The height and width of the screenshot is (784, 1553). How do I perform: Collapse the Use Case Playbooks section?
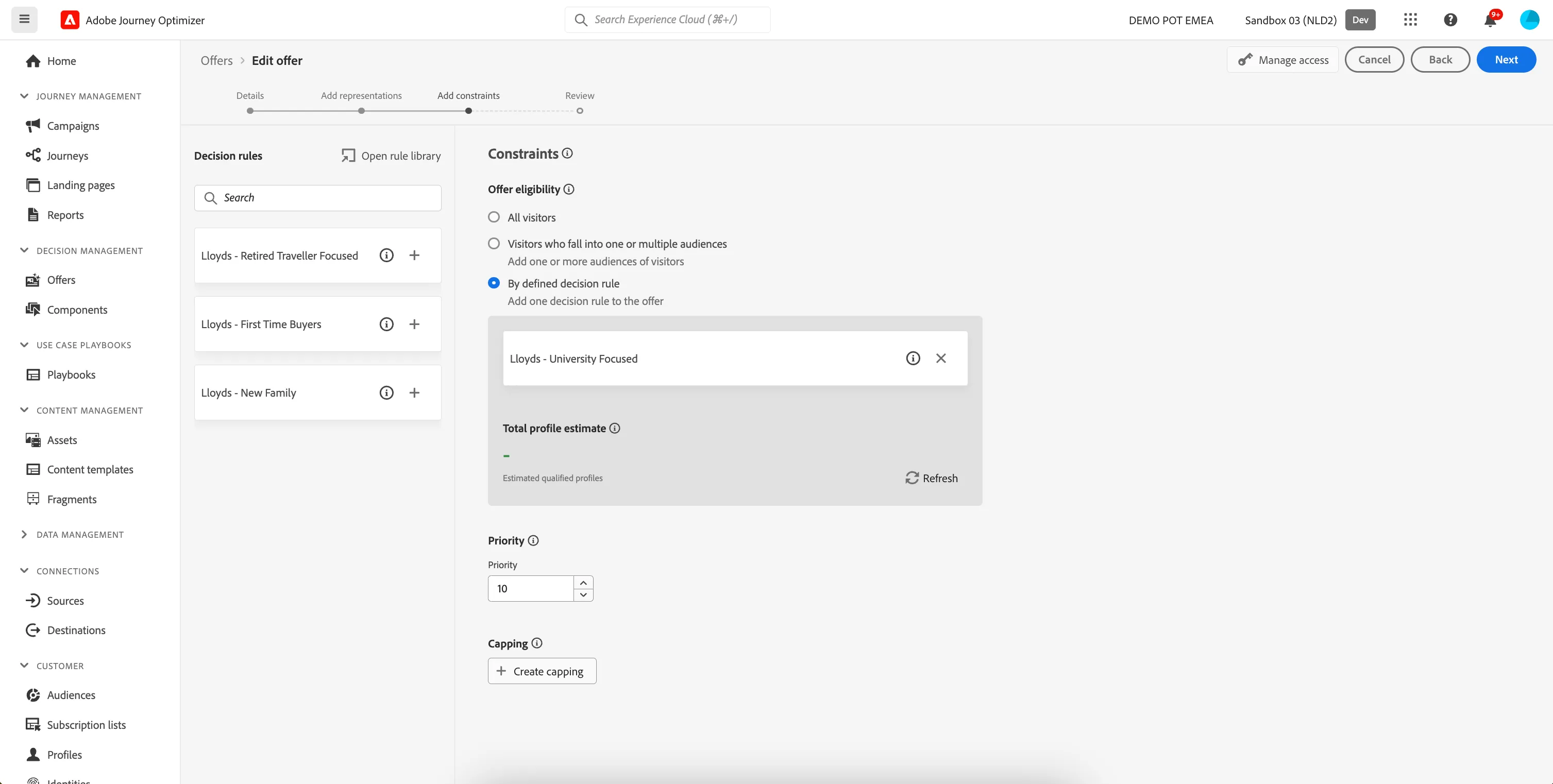click(x=24, y=345)
